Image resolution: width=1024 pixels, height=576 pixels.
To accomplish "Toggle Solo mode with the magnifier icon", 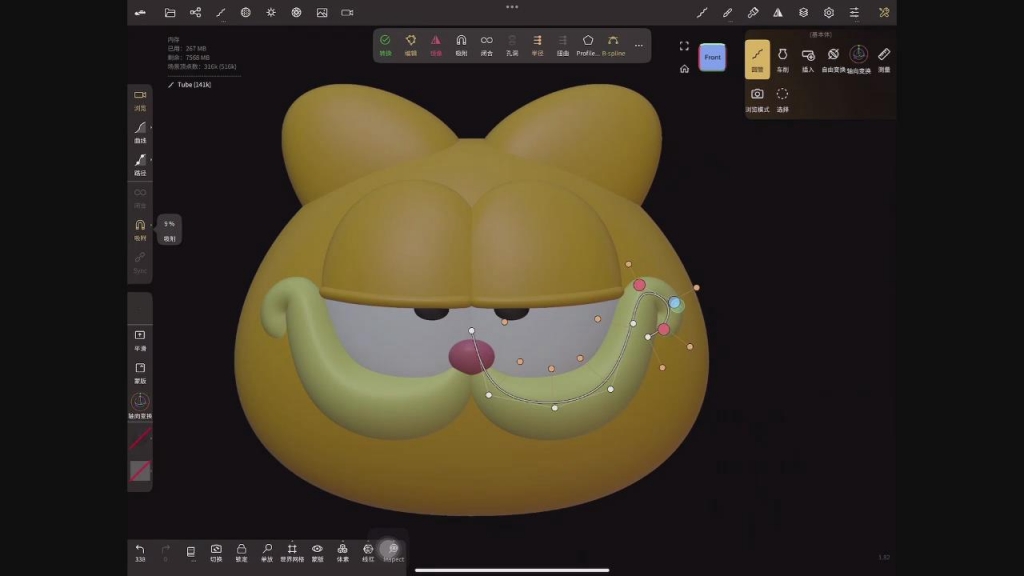I will pos(267,552).
